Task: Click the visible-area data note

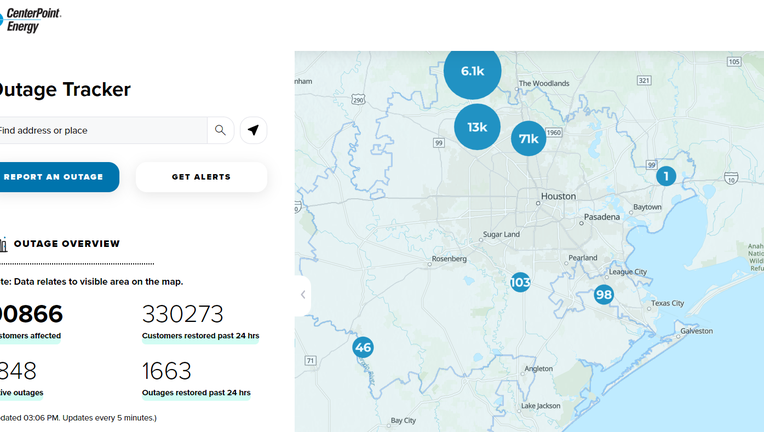Action: [x=92, y=282]
